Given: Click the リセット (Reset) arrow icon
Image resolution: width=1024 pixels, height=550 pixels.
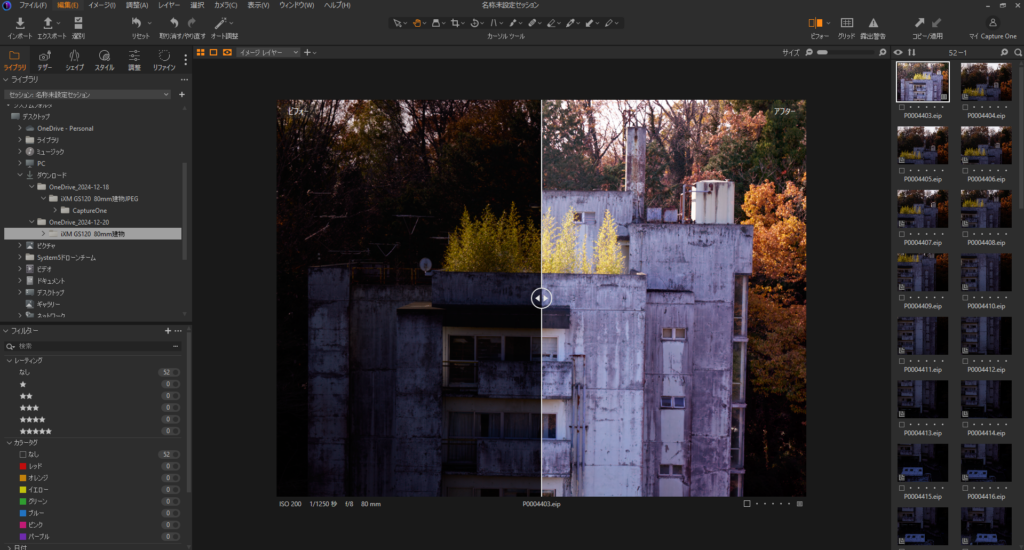Looking at the screenshot, I should (x=137, y=22).
